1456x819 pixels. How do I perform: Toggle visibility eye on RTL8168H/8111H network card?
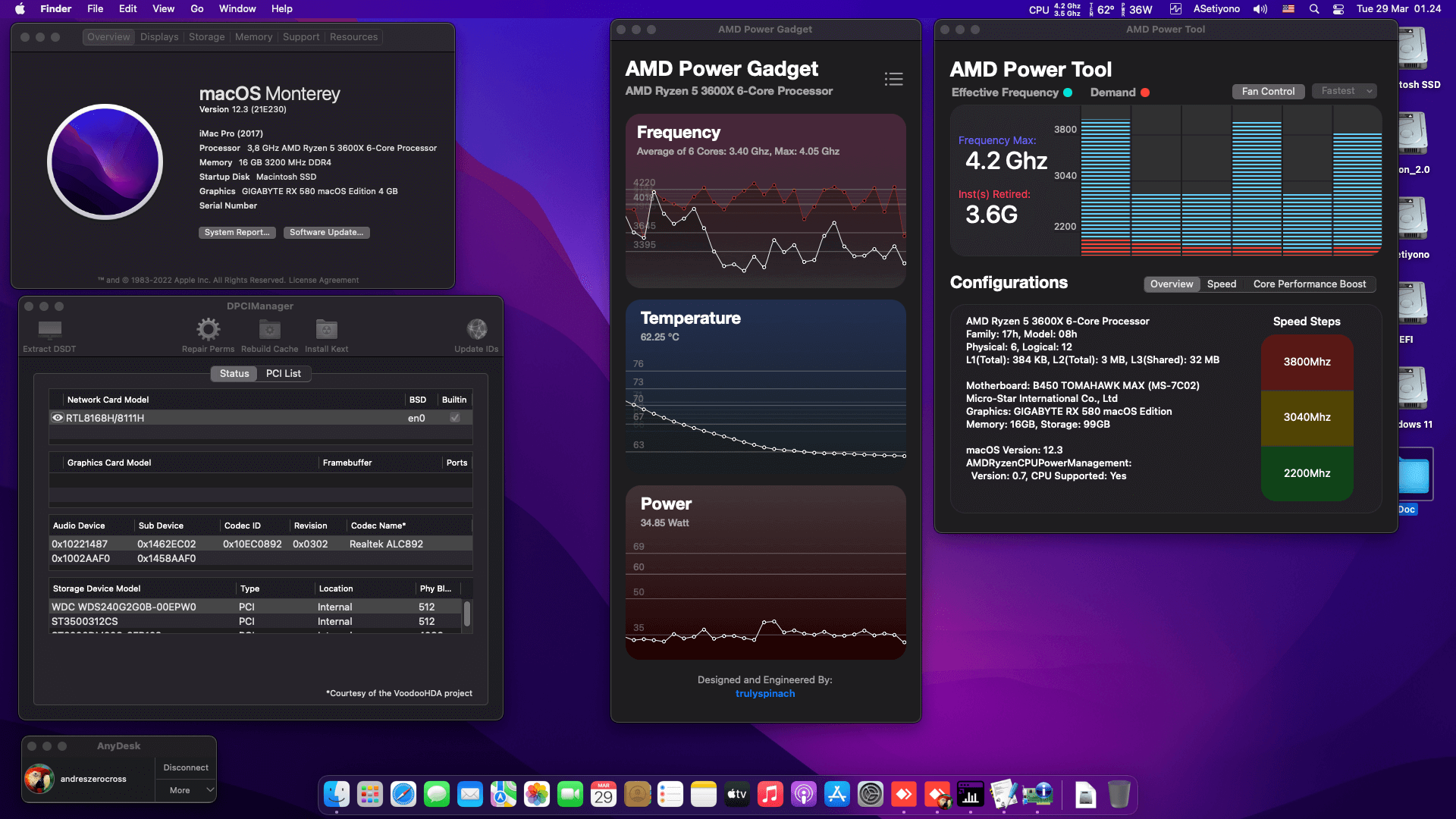[x=58, y=418]
